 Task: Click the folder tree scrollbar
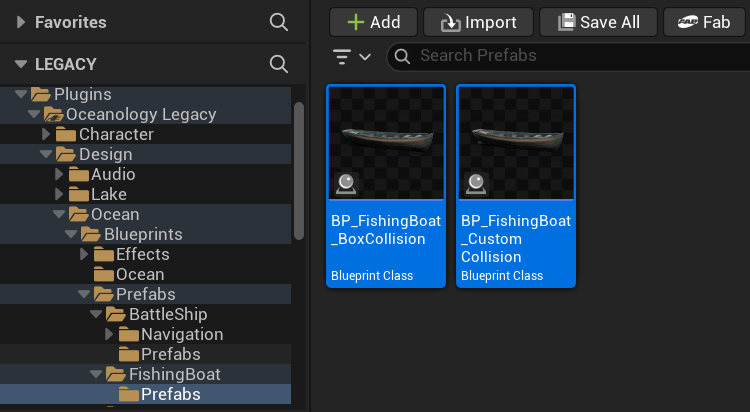299,171
